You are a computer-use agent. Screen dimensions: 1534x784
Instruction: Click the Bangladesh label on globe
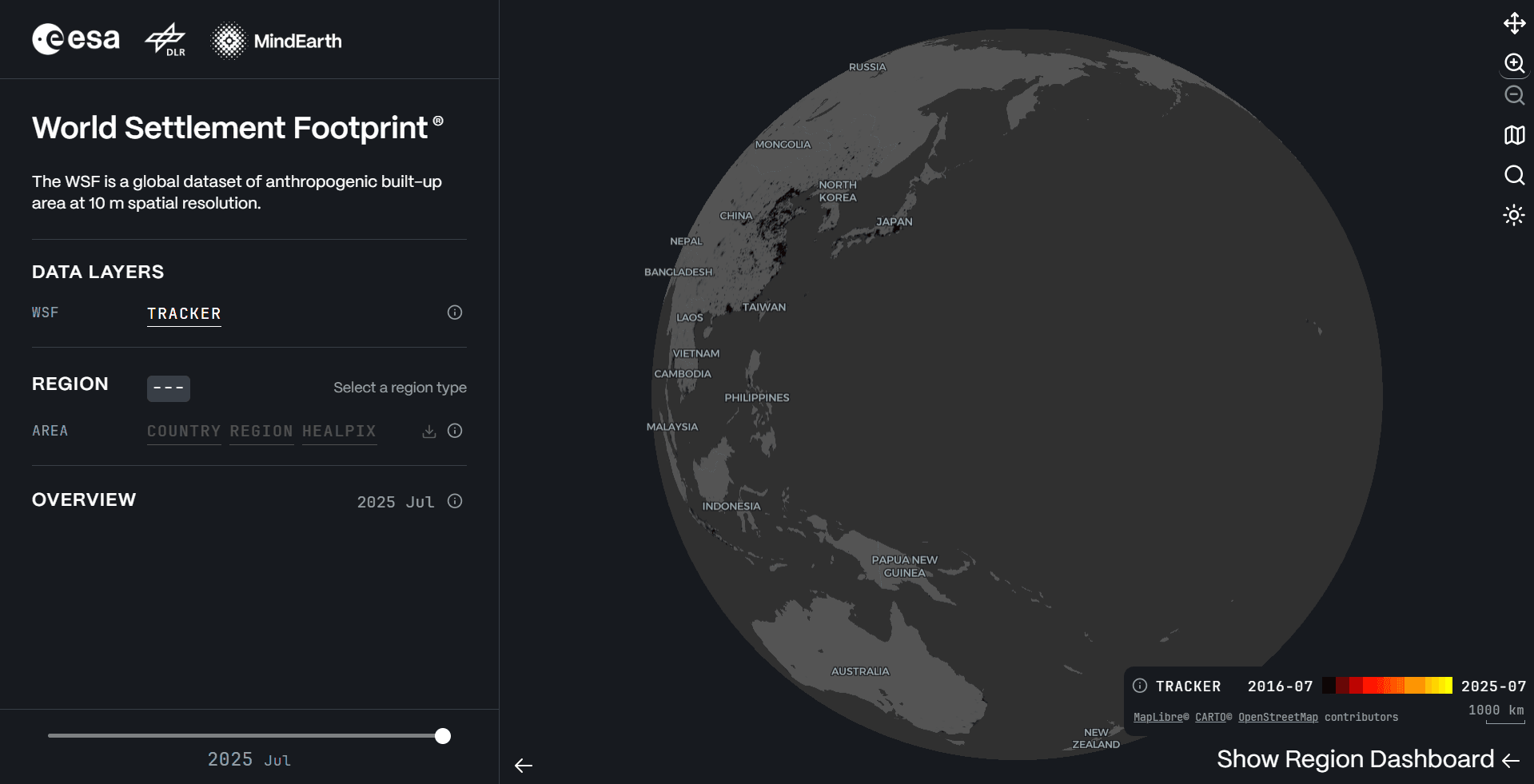(x=679, y=272)
